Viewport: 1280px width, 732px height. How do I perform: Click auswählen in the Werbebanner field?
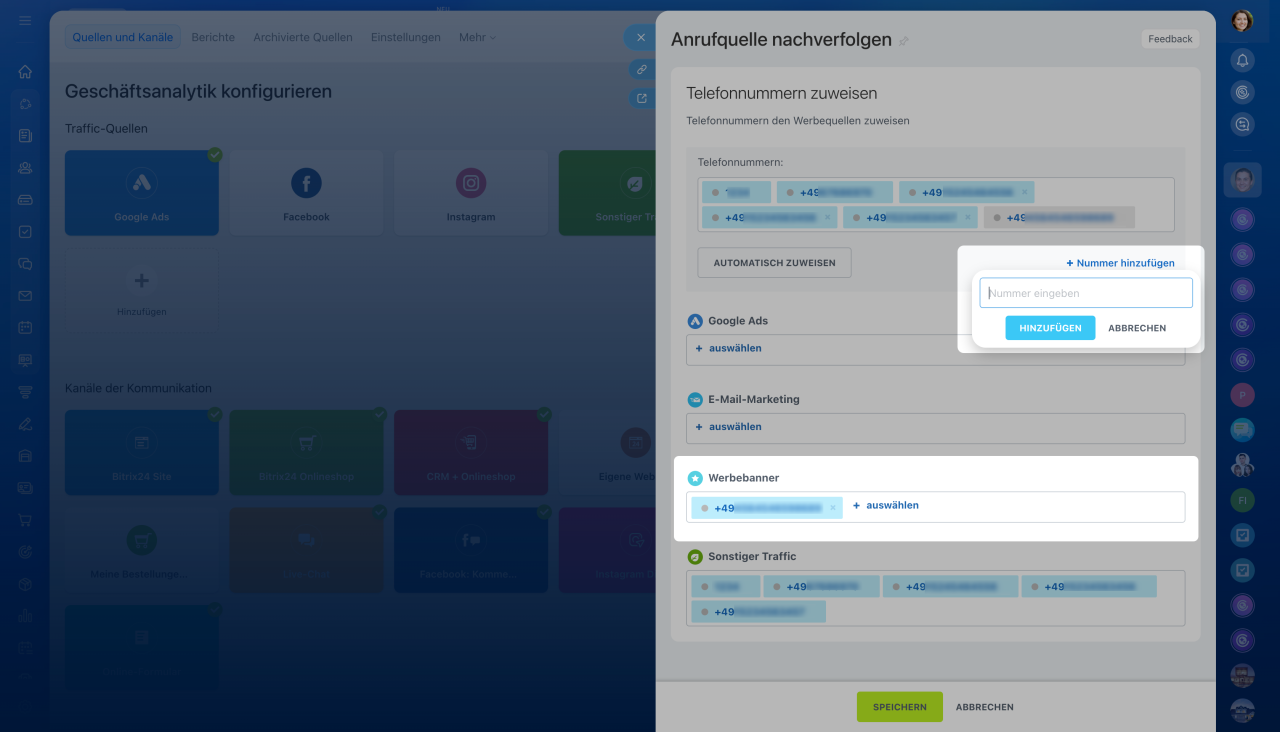(x=886, y=505)
